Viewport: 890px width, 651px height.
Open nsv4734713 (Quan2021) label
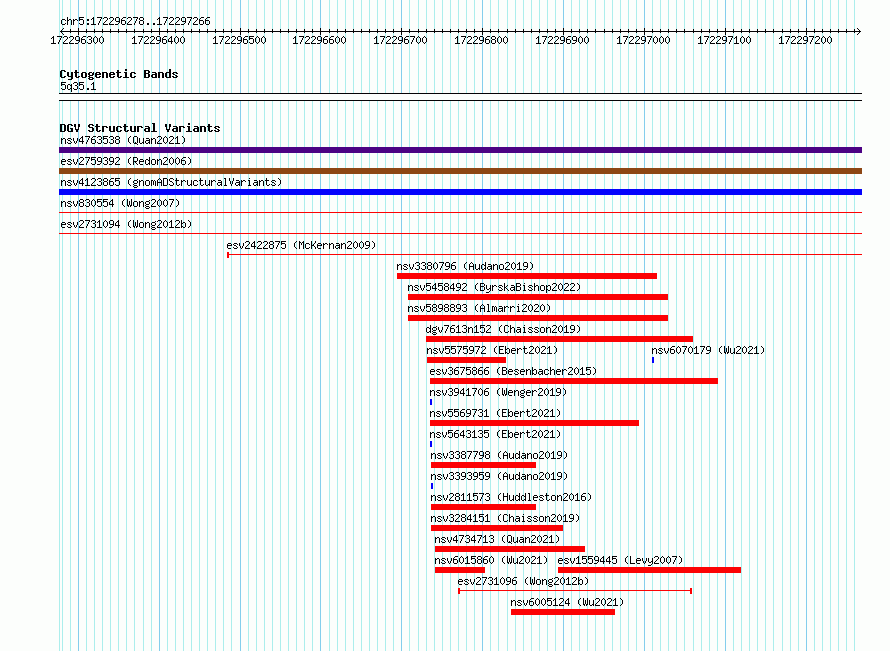tap(497, 539)
